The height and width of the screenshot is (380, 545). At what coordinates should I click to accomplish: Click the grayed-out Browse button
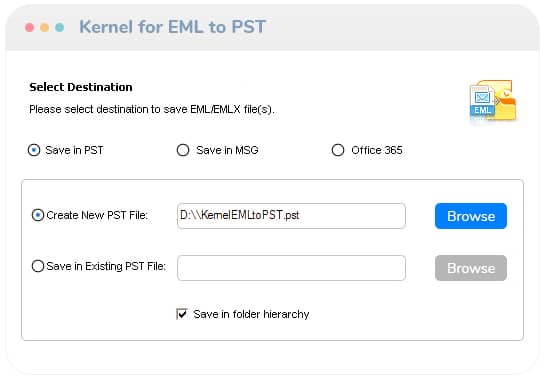tap(471, 268)
